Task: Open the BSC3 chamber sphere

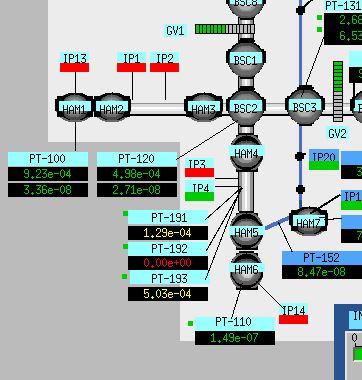Action: tap(305, 107)
